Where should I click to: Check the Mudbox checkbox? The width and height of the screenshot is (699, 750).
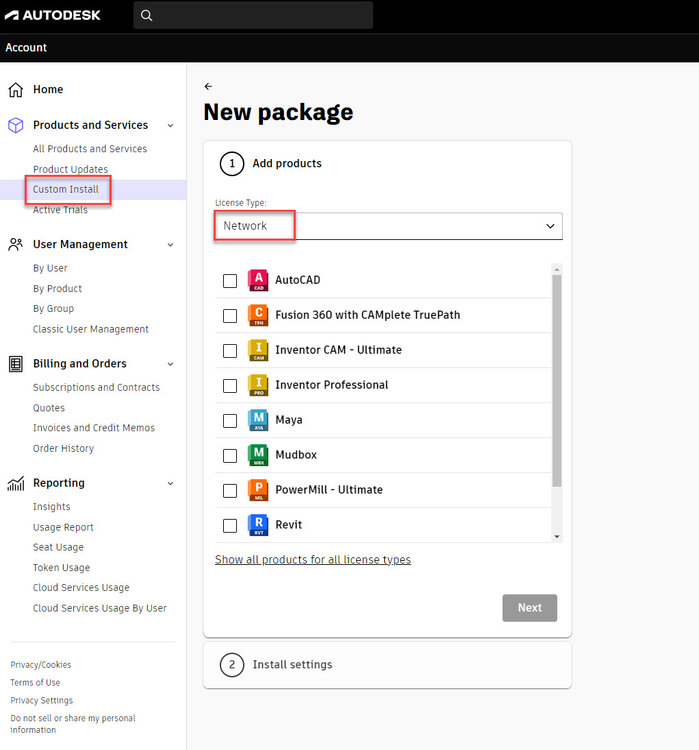coord(230,455)
